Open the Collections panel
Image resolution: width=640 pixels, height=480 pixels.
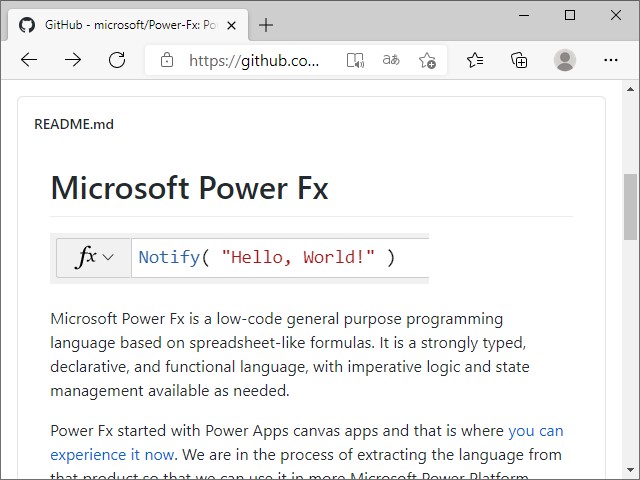(x=519, y=60)
